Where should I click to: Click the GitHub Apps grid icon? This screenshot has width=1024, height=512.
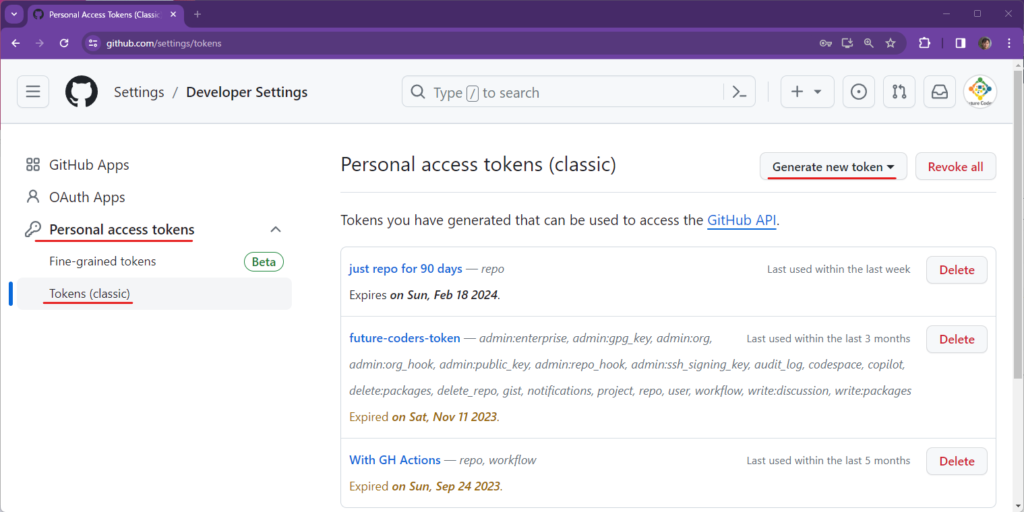[33, 165]
